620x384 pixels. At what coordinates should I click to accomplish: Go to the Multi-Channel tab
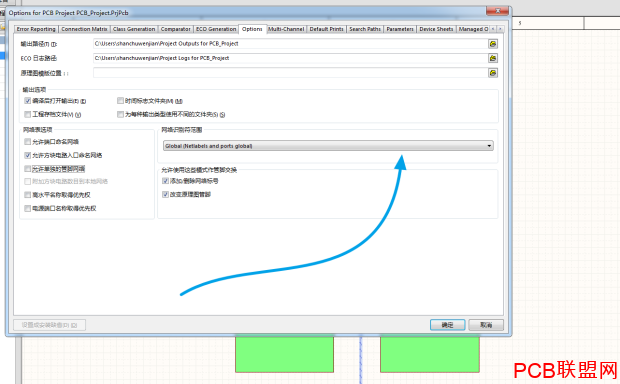[286, 29]
